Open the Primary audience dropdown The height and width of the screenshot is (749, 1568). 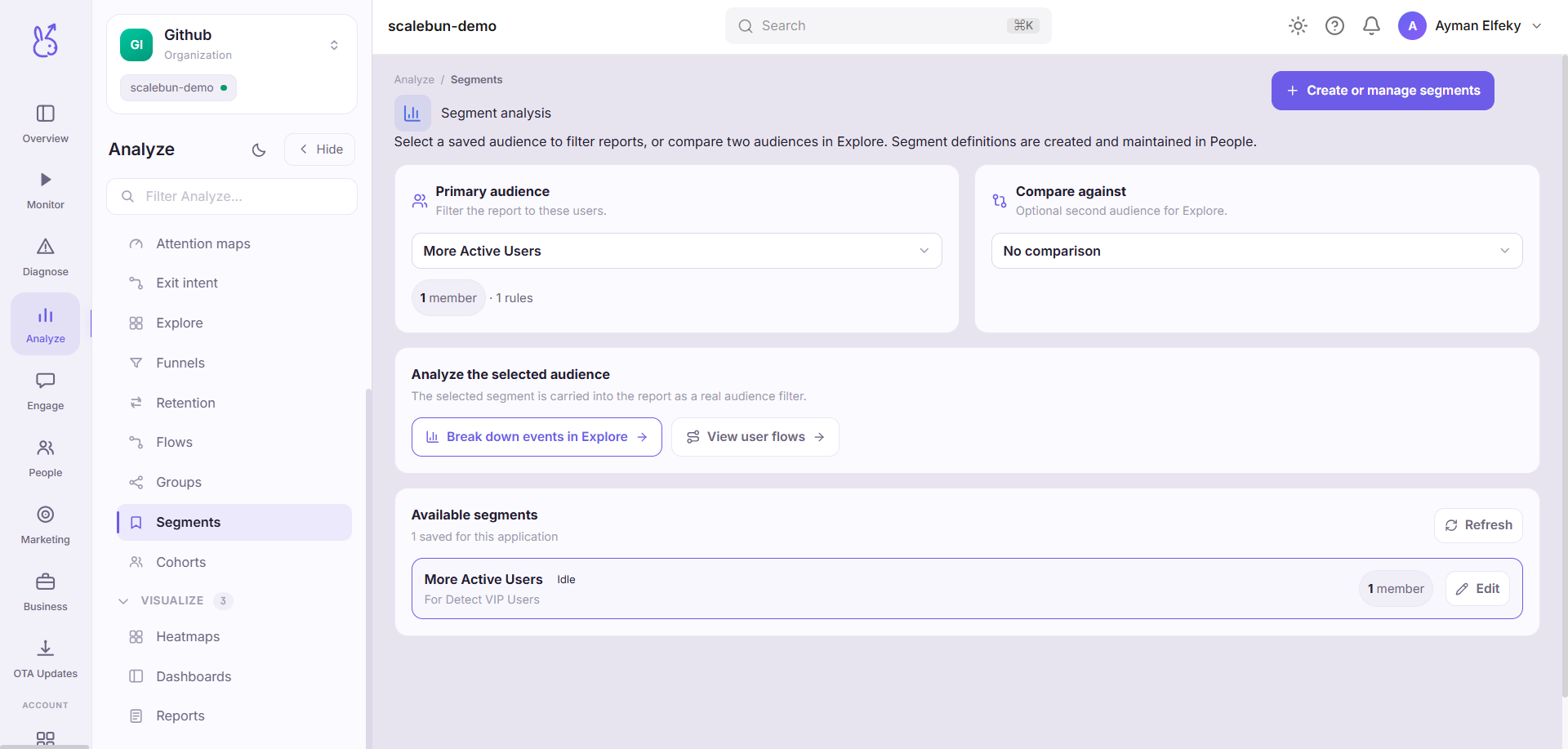pyautogui.click(x=676, y=251)
